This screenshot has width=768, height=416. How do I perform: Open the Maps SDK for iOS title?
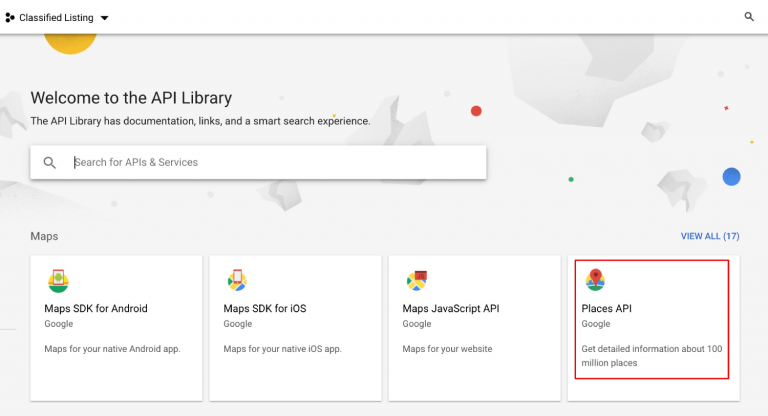(265, 308)
